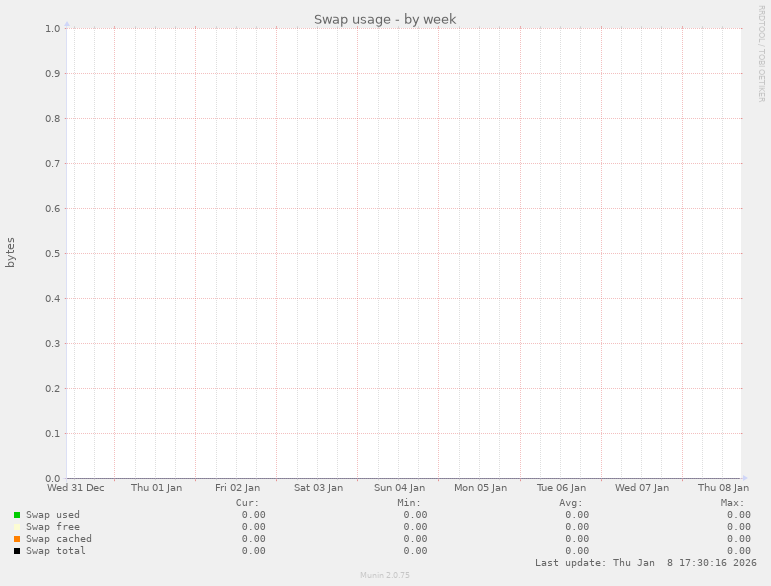Click the 'Sun 04 Jan' axis label
The image size is (771, 586).
coord(399,488)
